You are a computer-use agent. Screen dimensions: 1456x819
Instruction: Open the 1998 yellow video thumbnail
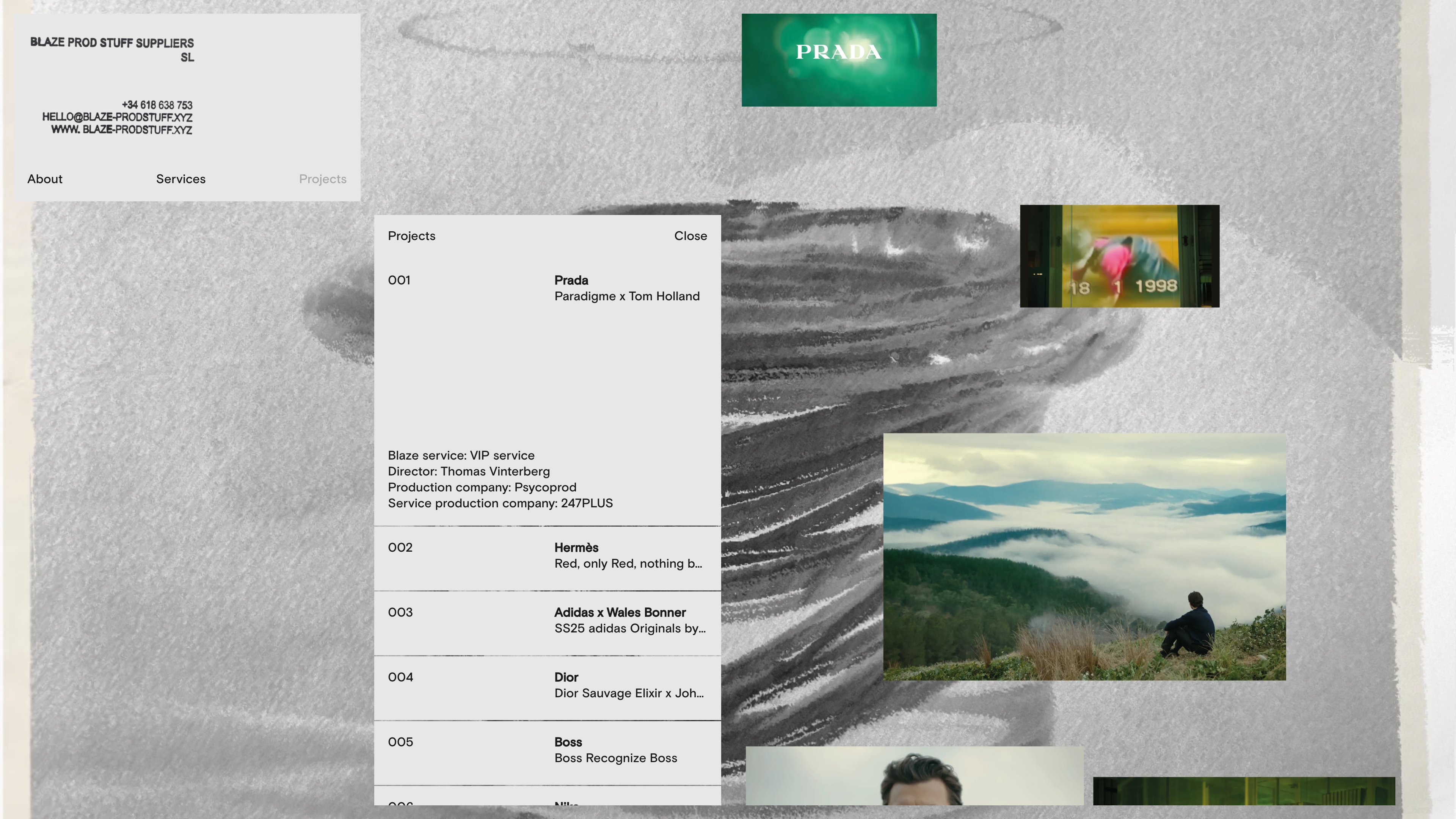[x=1120, y=256]
